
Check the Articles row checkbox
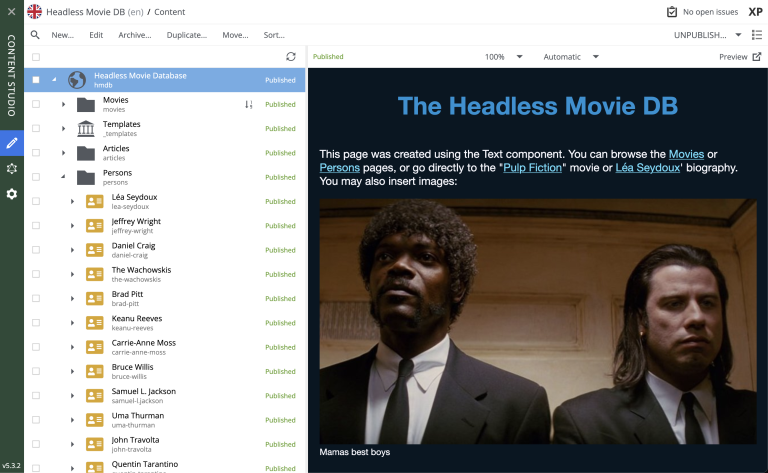[x=36, y=153]
